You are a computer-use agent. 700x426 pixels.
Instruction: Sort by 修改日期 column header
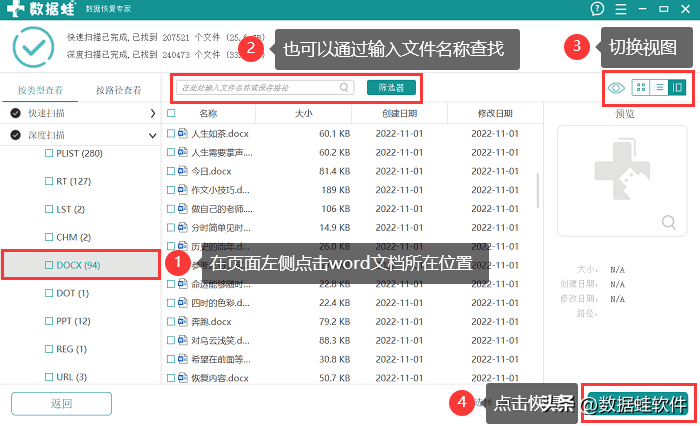coord(495,113)
